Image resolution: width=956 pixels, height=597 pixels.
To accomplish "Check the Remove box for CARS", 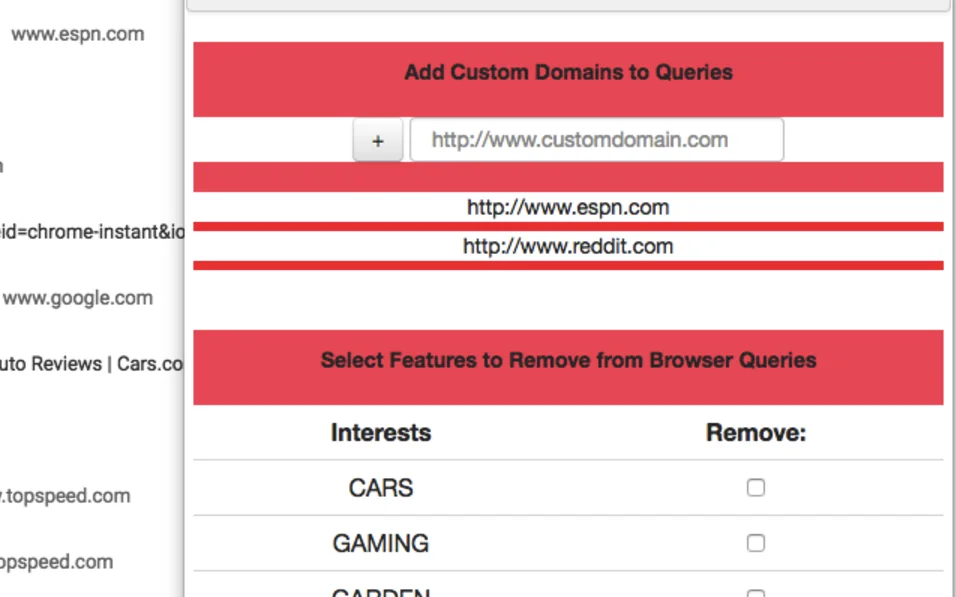I will [755, 487].
